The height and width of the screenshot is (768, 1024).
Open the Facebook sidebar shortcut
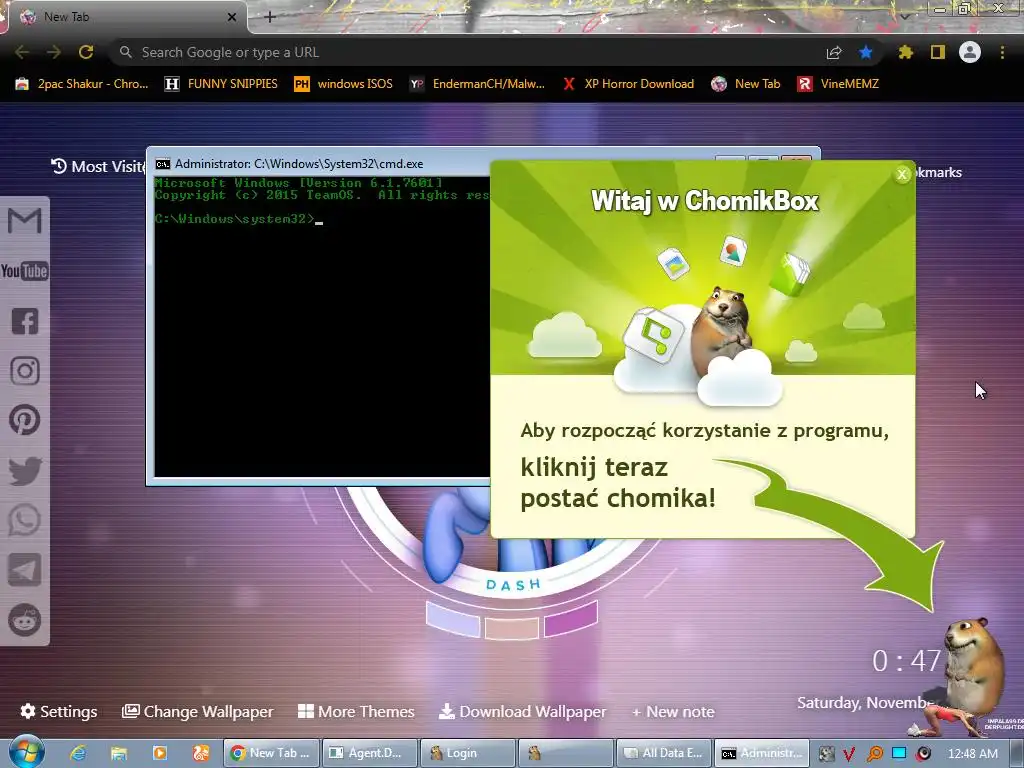coord(25,321)
